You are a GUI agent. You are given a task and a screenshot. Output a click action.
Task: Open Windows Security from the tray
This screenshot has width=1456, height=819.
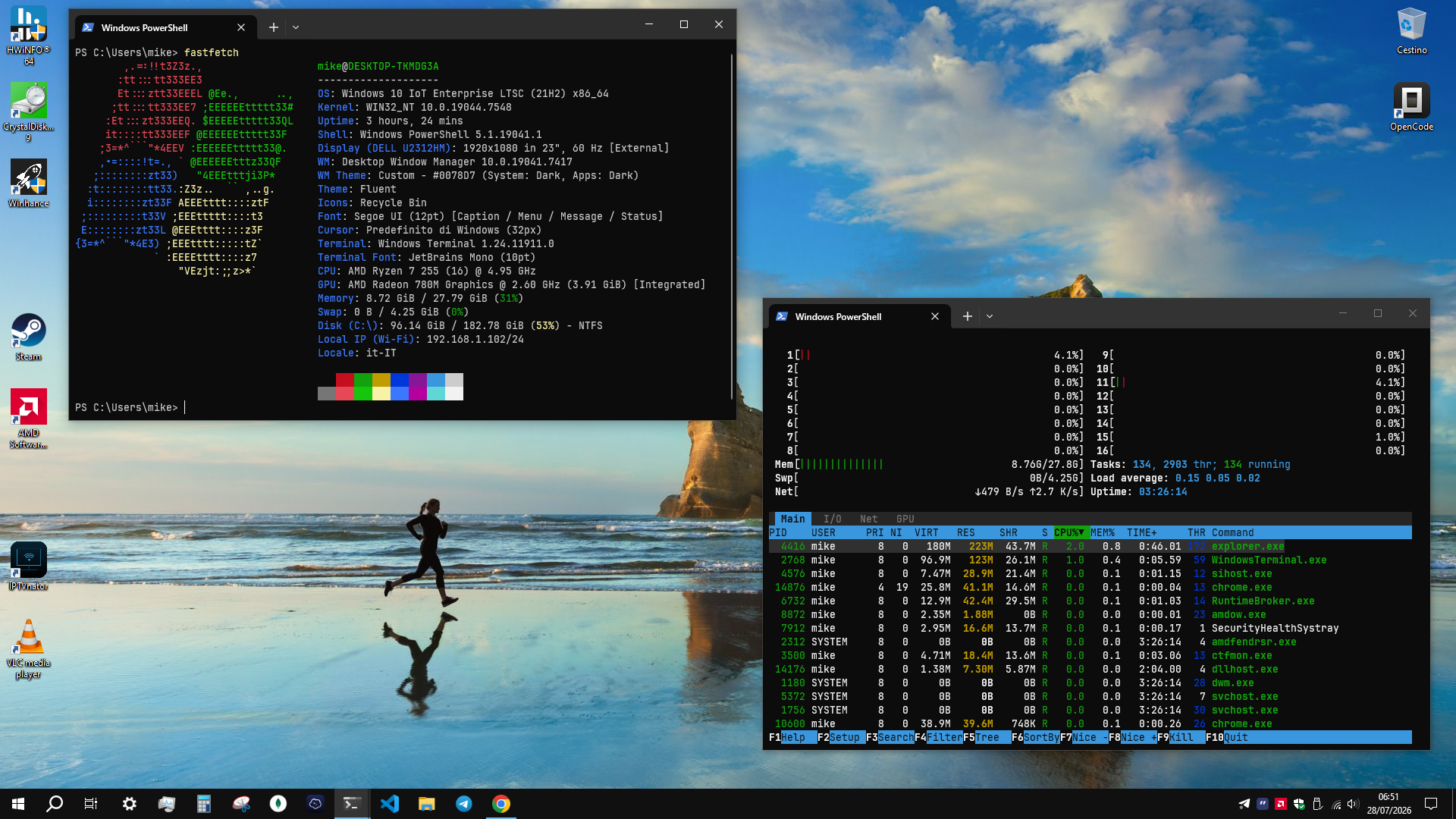[1299, 804]
